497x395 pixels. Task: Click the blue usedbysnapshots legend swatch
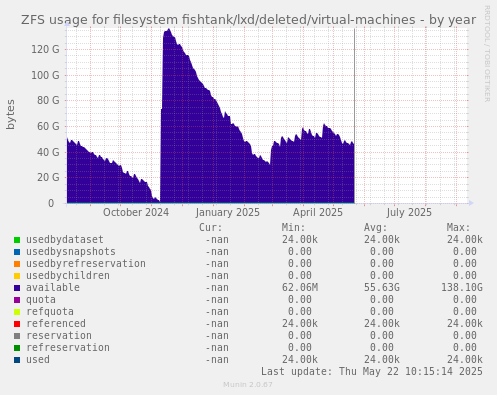point(17,252)
